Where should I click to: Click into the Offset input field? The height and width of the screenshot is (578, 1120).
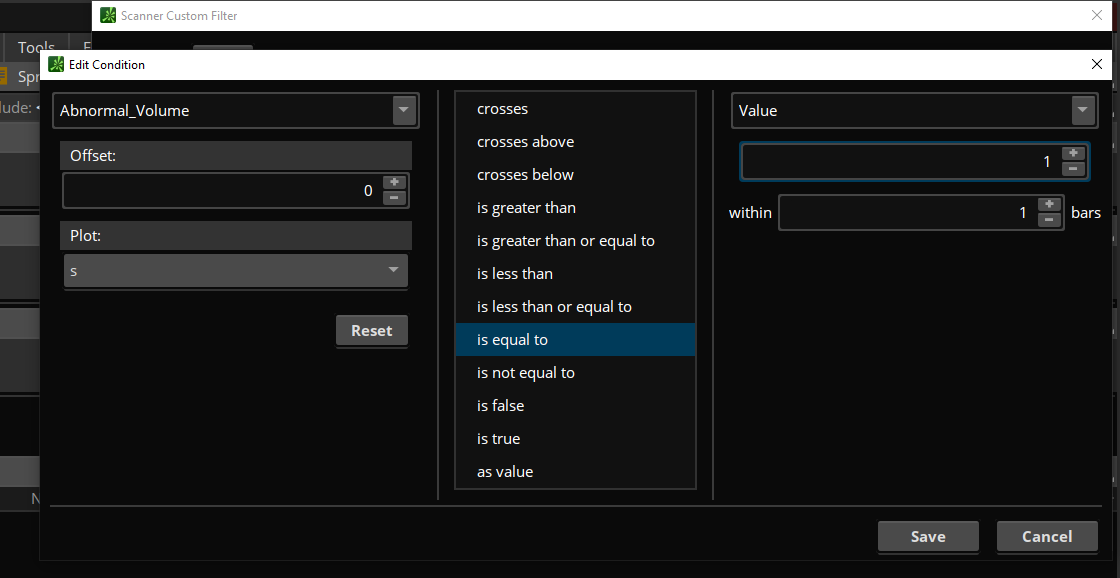tap(220, 190)
